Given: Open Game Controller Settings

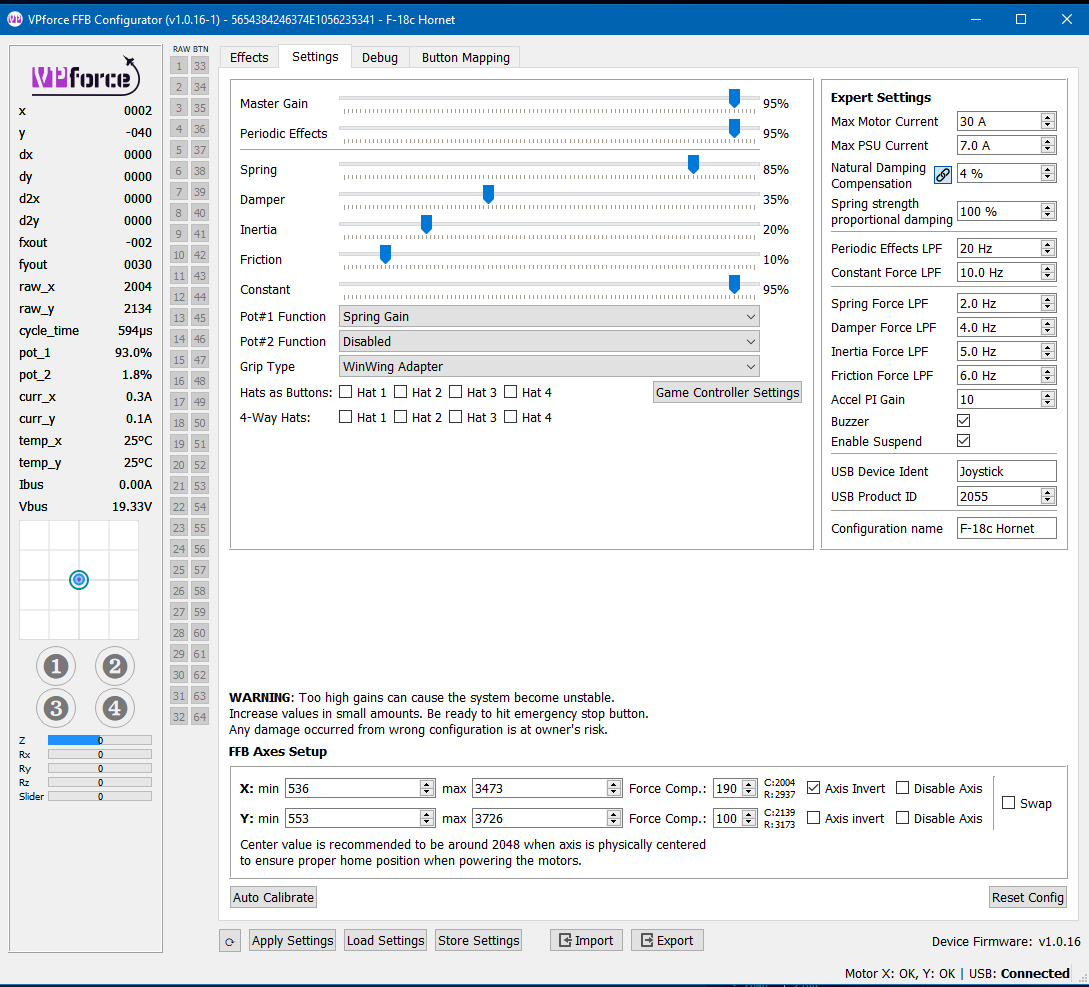Looking at the screenshot, I should point(727,393).
